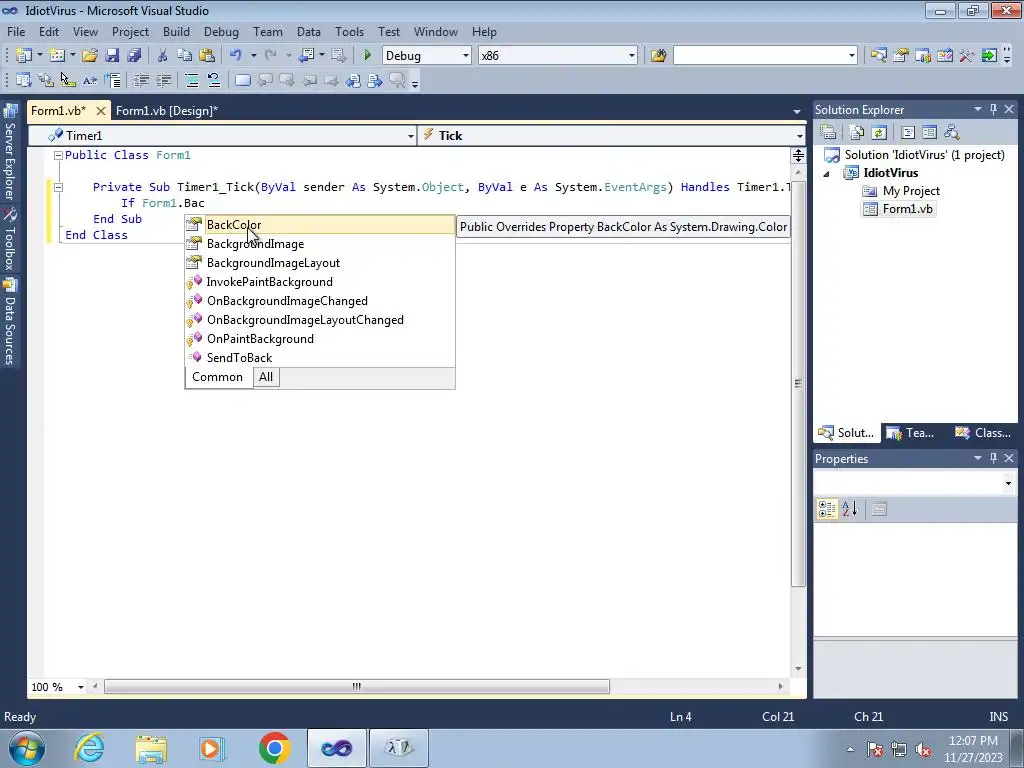Screen dimensions: 1024x768
Task: Choose BackgroundImageLayout from the completion list
Action: (320, 263)
